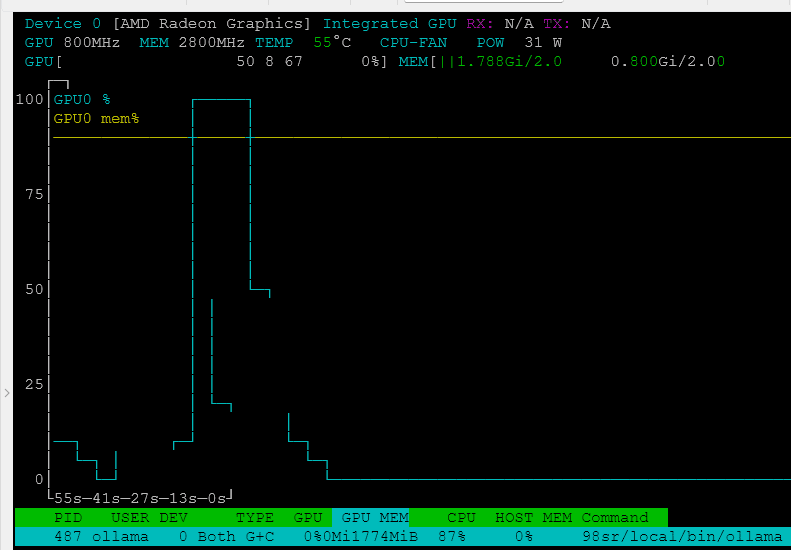This screenshot has width=791, height=550.
Task: Select the highlighted 'GPU MEM' column header
Action: point(370,518)
